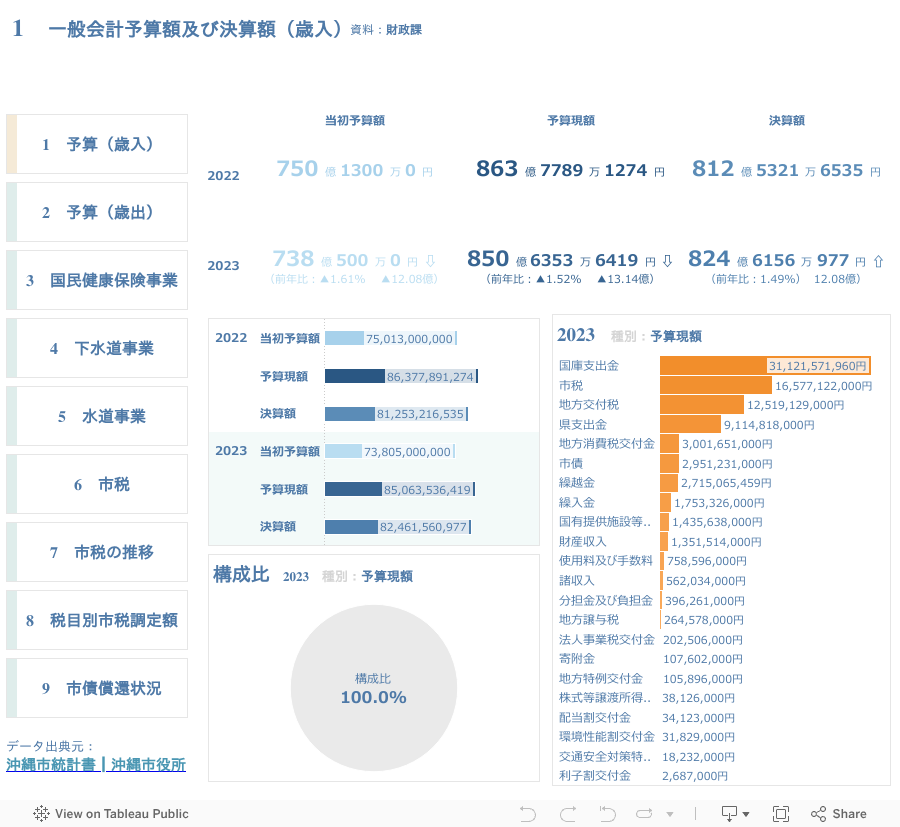Click the Revert (reset view) icon

[607, 813]
